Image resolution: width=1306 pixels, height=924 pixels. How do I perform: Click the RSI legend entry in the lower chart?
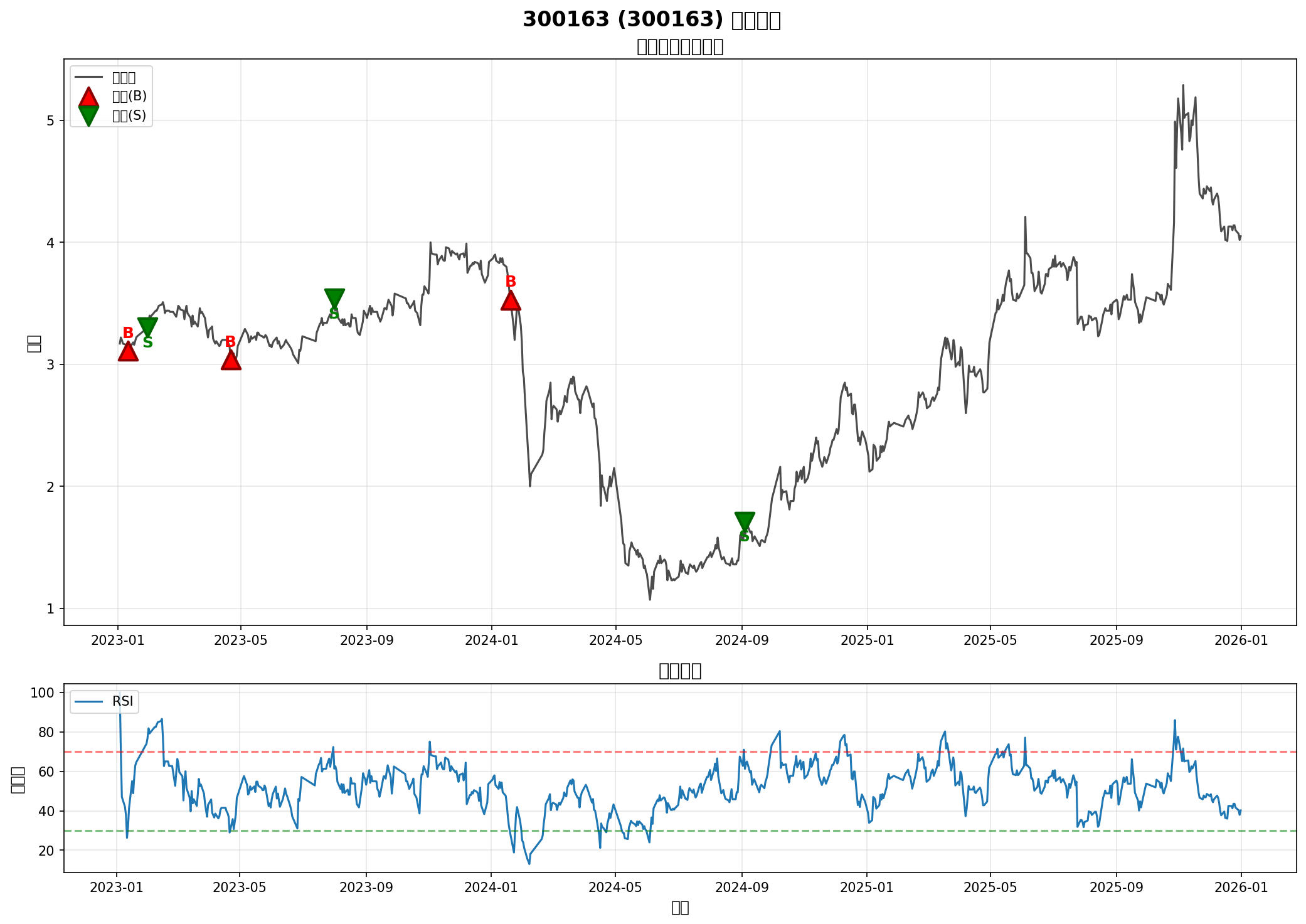coord(122,701)
